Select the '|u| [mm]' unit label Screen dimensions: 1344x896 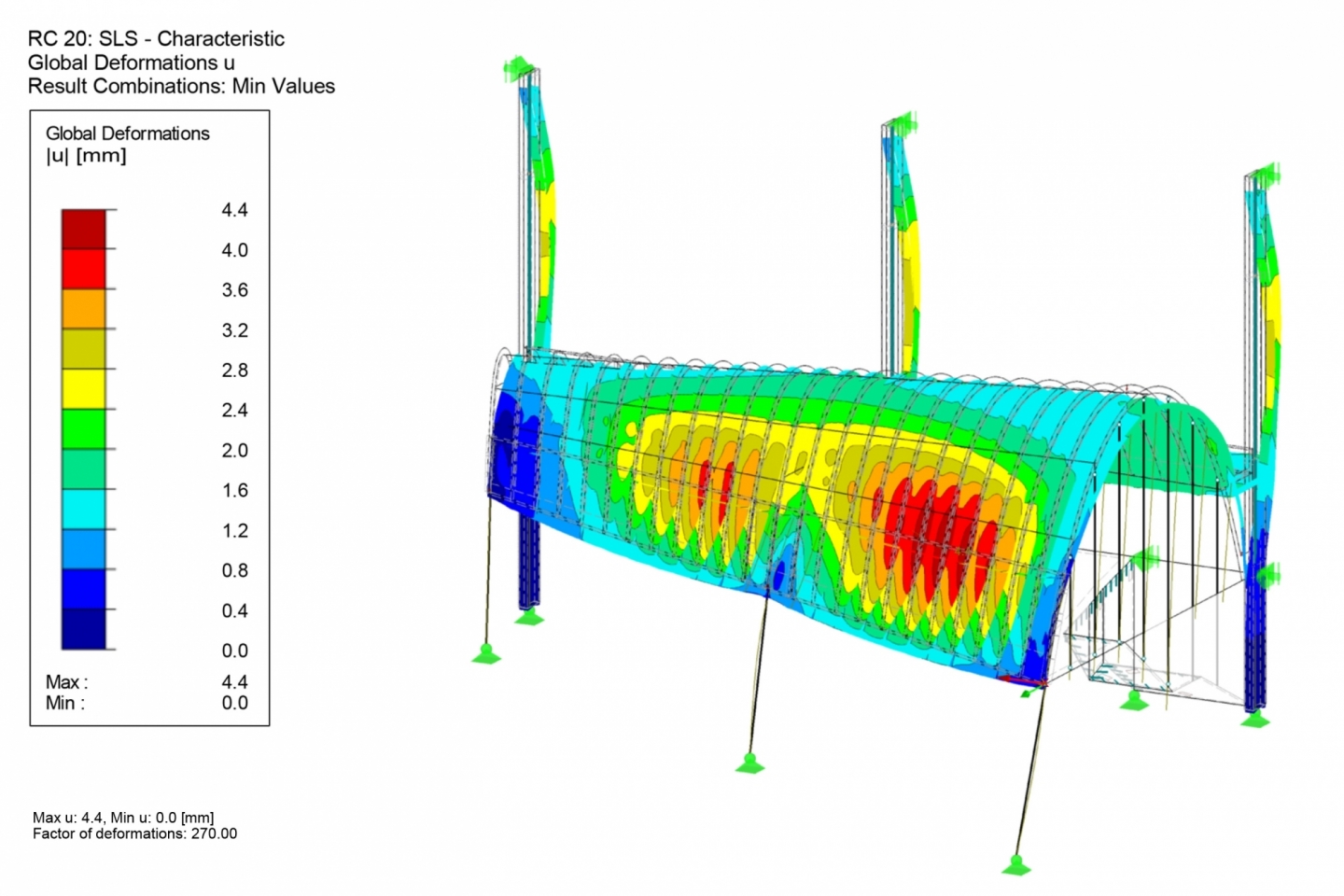coord(86,156)
